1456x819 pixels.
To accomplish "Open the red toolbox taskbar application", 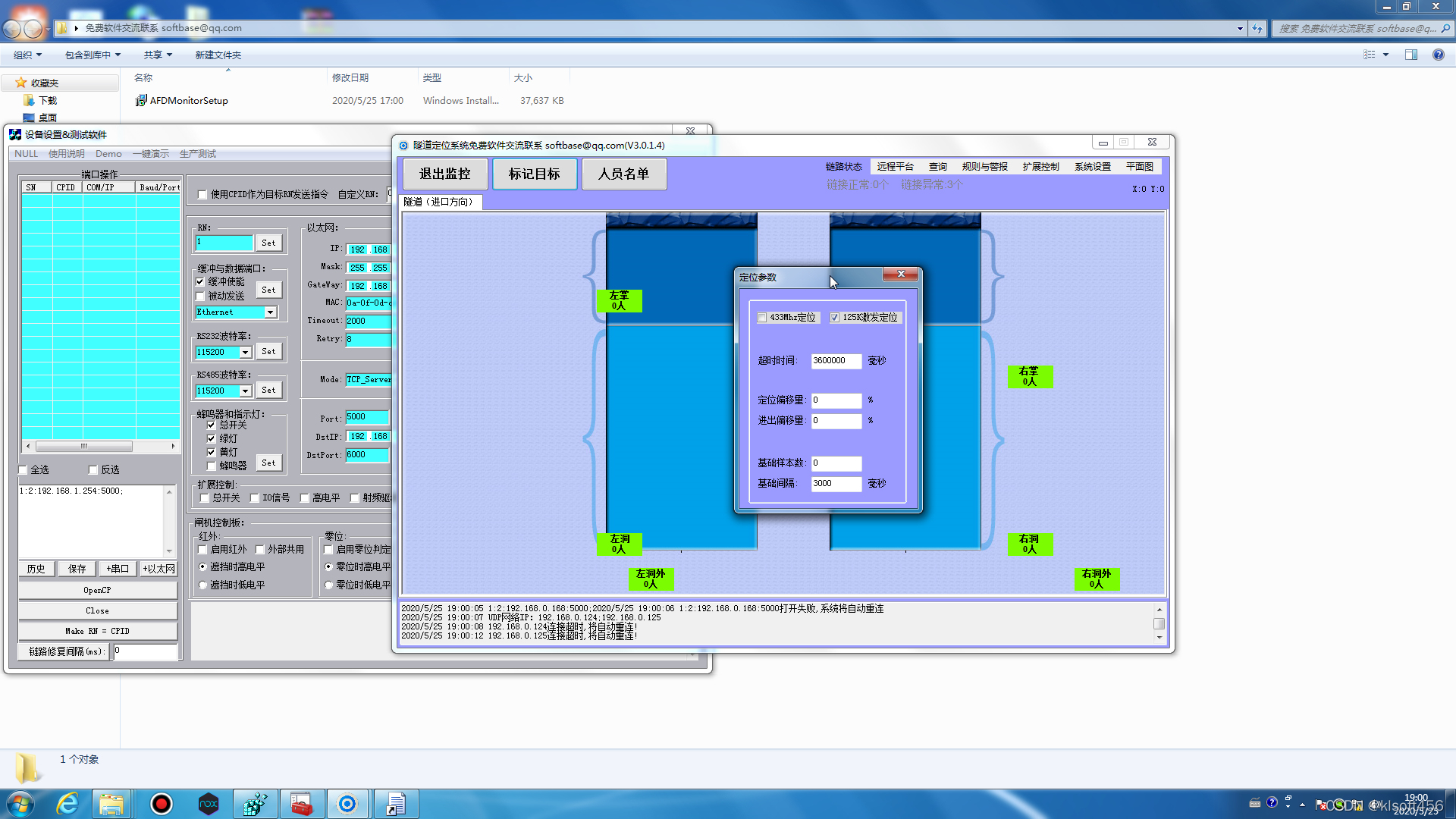I will tap(301, 804).
